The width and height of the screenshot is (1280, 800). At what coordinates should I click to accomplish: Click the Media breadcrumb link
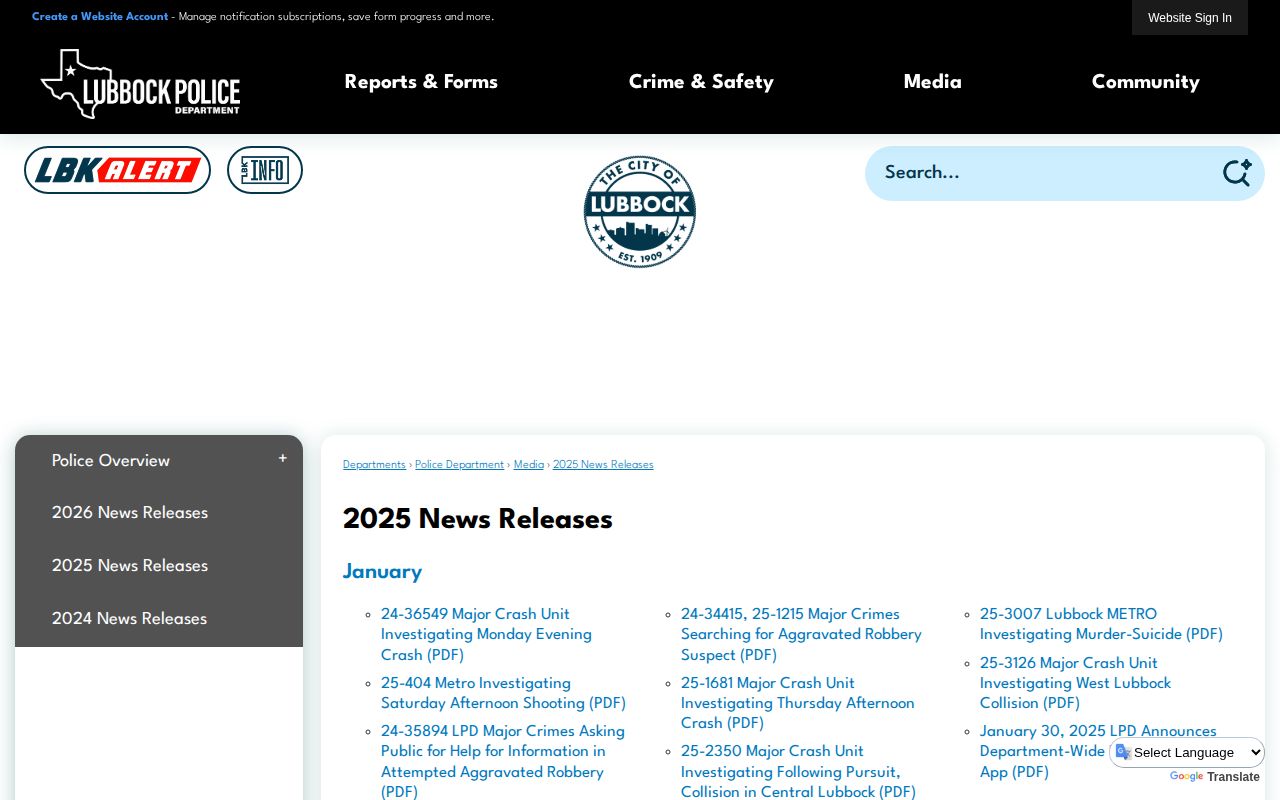click(529, 465)
